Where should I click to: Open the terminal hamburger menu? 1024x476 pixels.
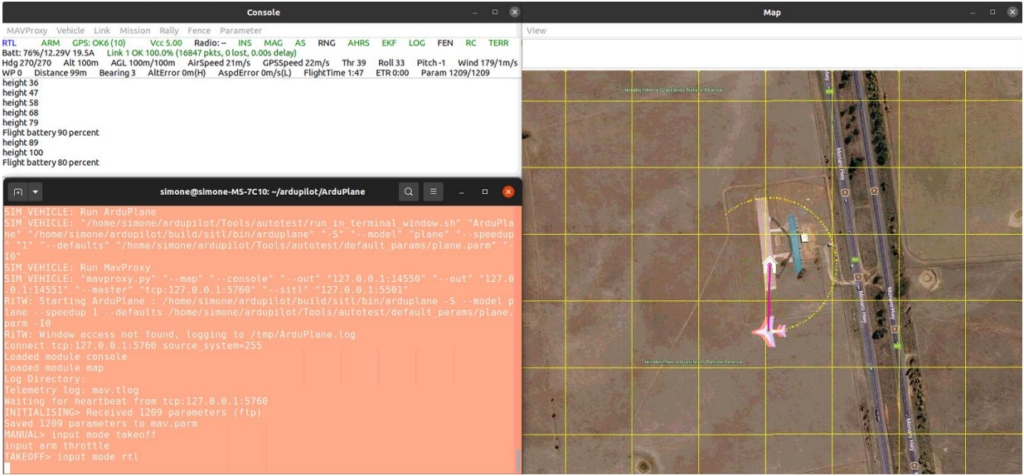tap(434, 191)
